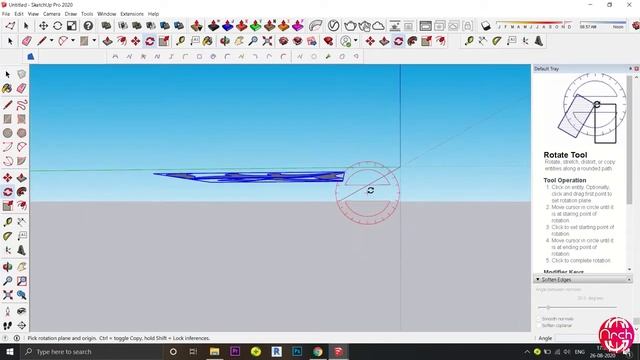Click ENG language indicator in tray
This screenshot has width=640, height=360.
(x=580, y=352)
